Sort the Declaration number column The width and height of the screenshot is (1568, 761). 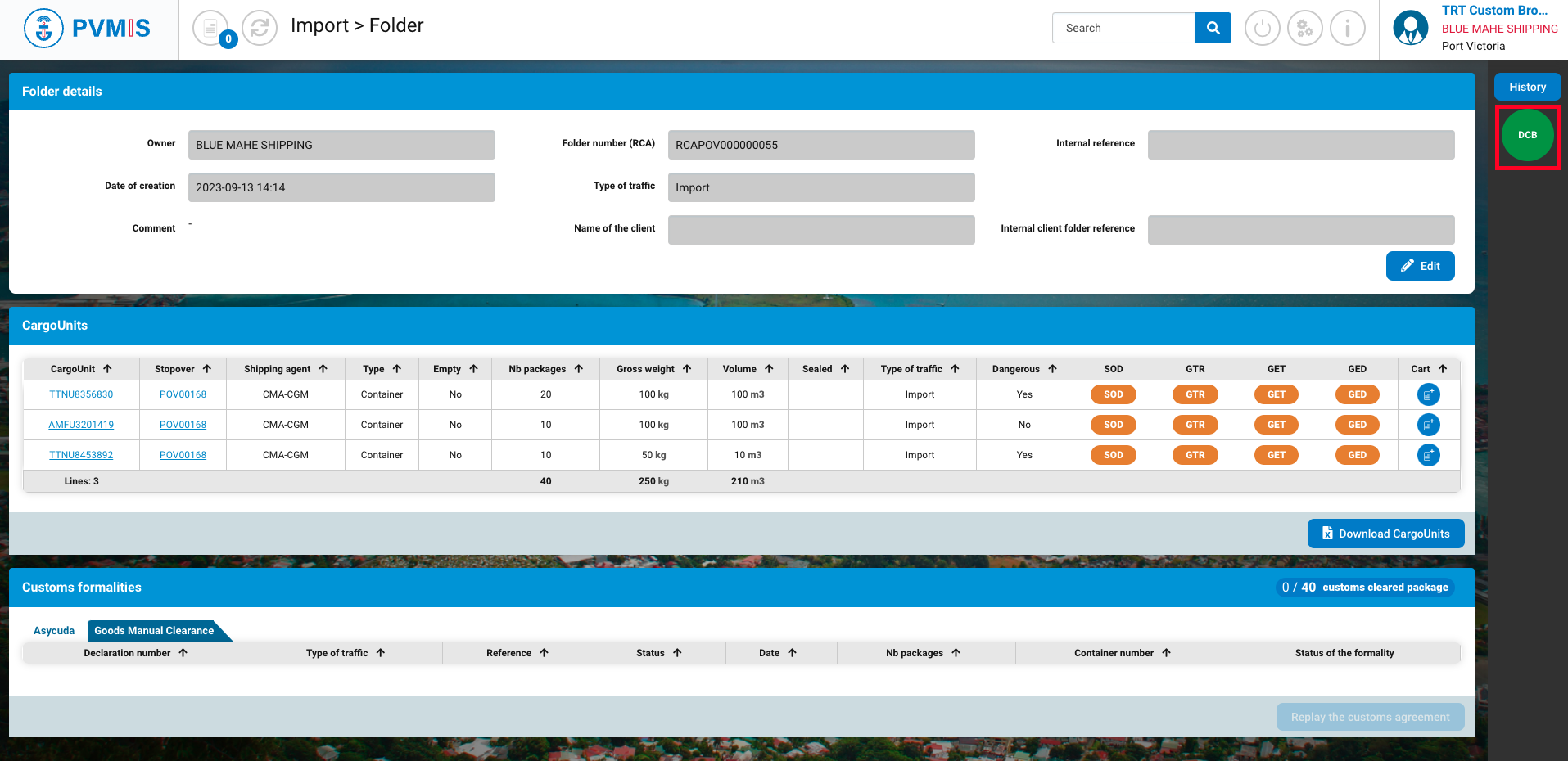(x=183, y=653)
